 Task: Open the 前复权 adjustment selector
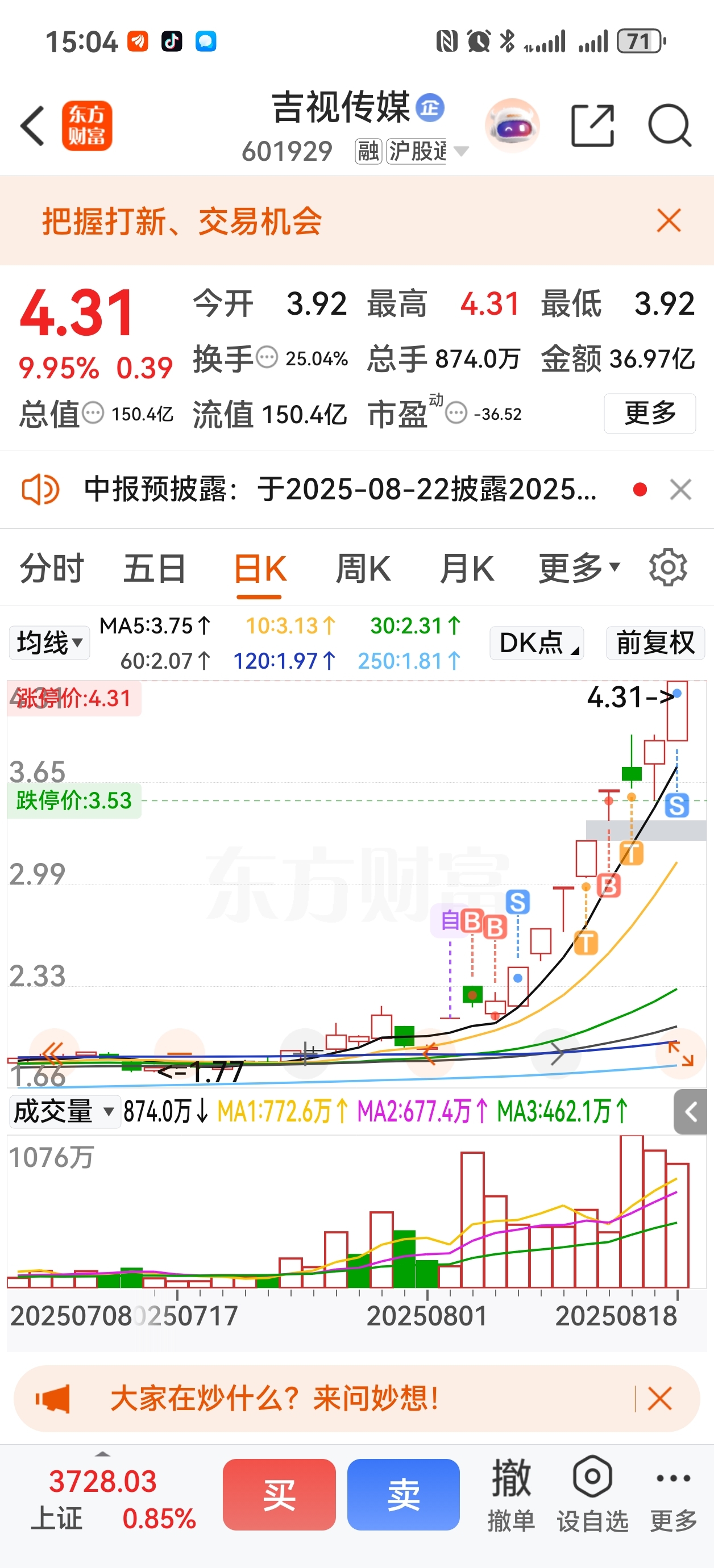click(x=655, y=643)
